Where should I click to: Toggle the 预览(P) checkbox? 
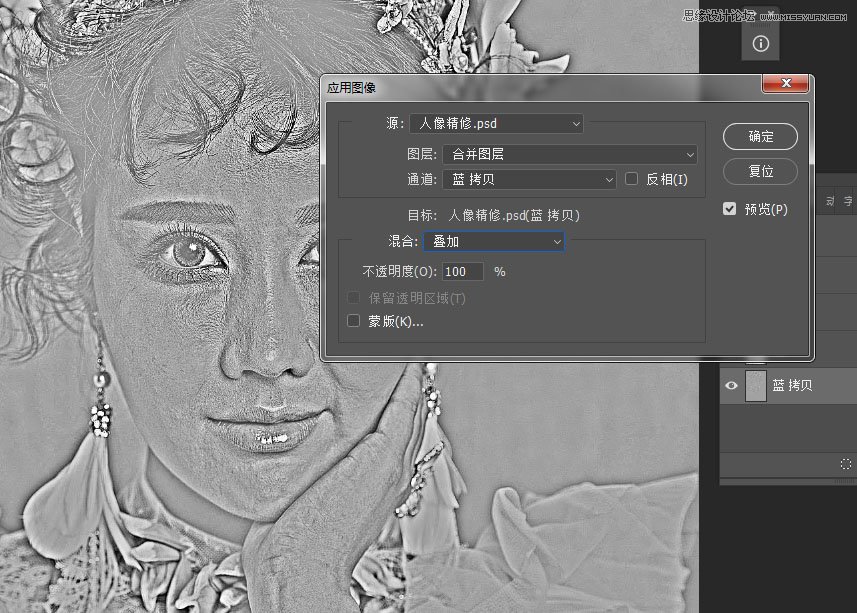tap(729, 209)
